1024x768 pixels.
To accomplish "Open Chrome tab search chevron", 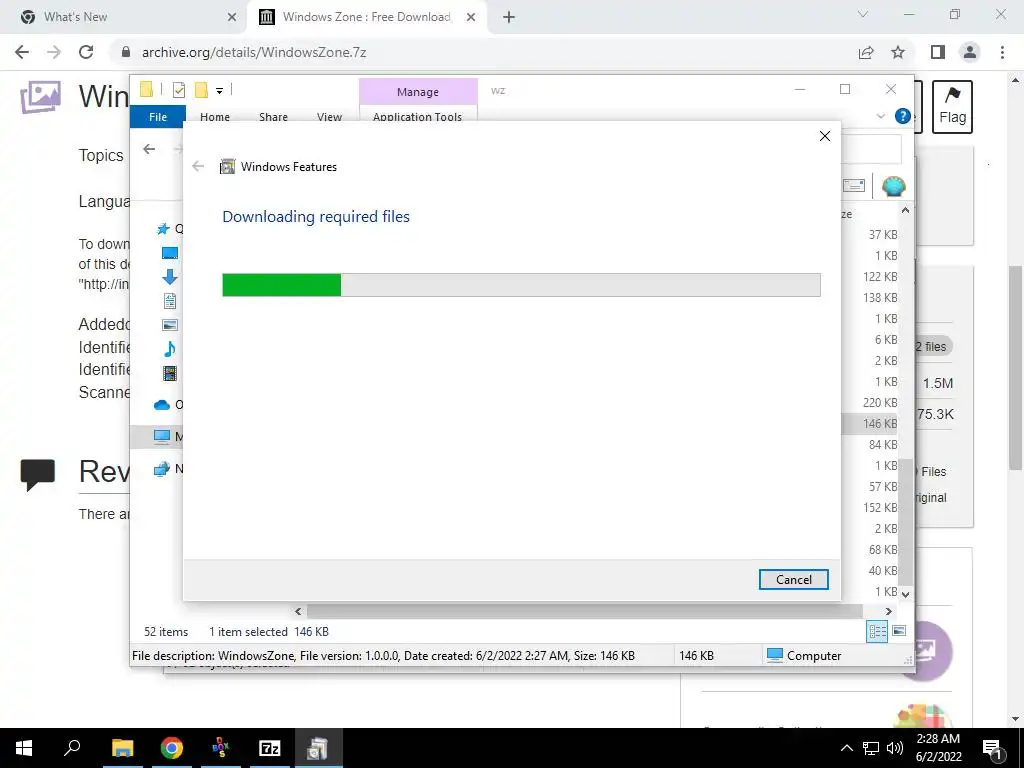I will (863, 14).
